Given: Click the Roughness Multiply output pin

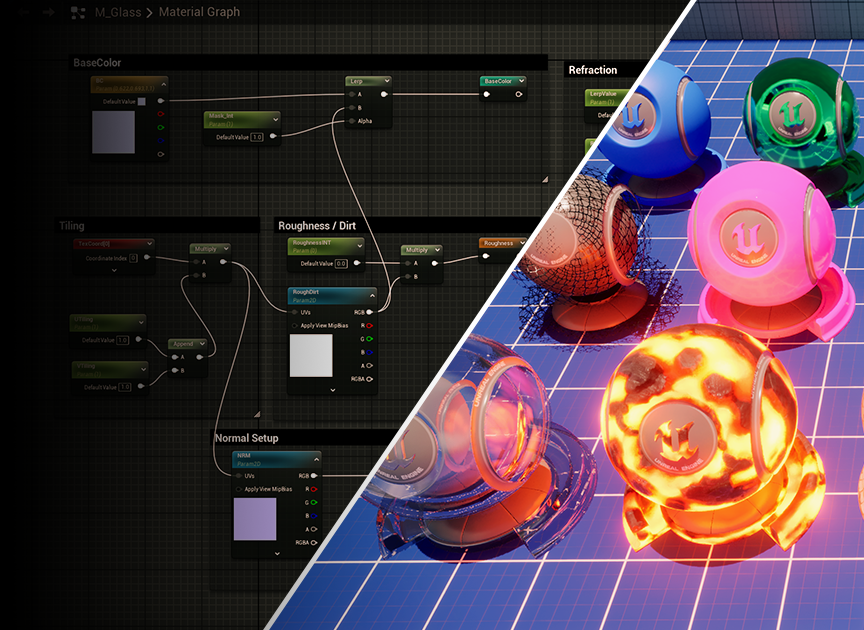Looking at the screenshot, I should 435,263.
